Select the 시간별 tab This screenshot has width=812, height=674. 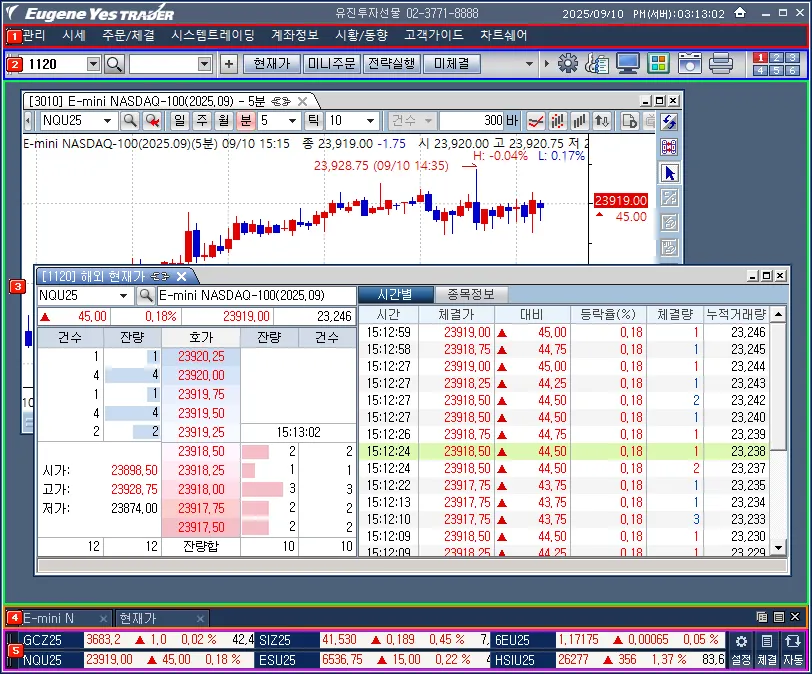point(395,295)
